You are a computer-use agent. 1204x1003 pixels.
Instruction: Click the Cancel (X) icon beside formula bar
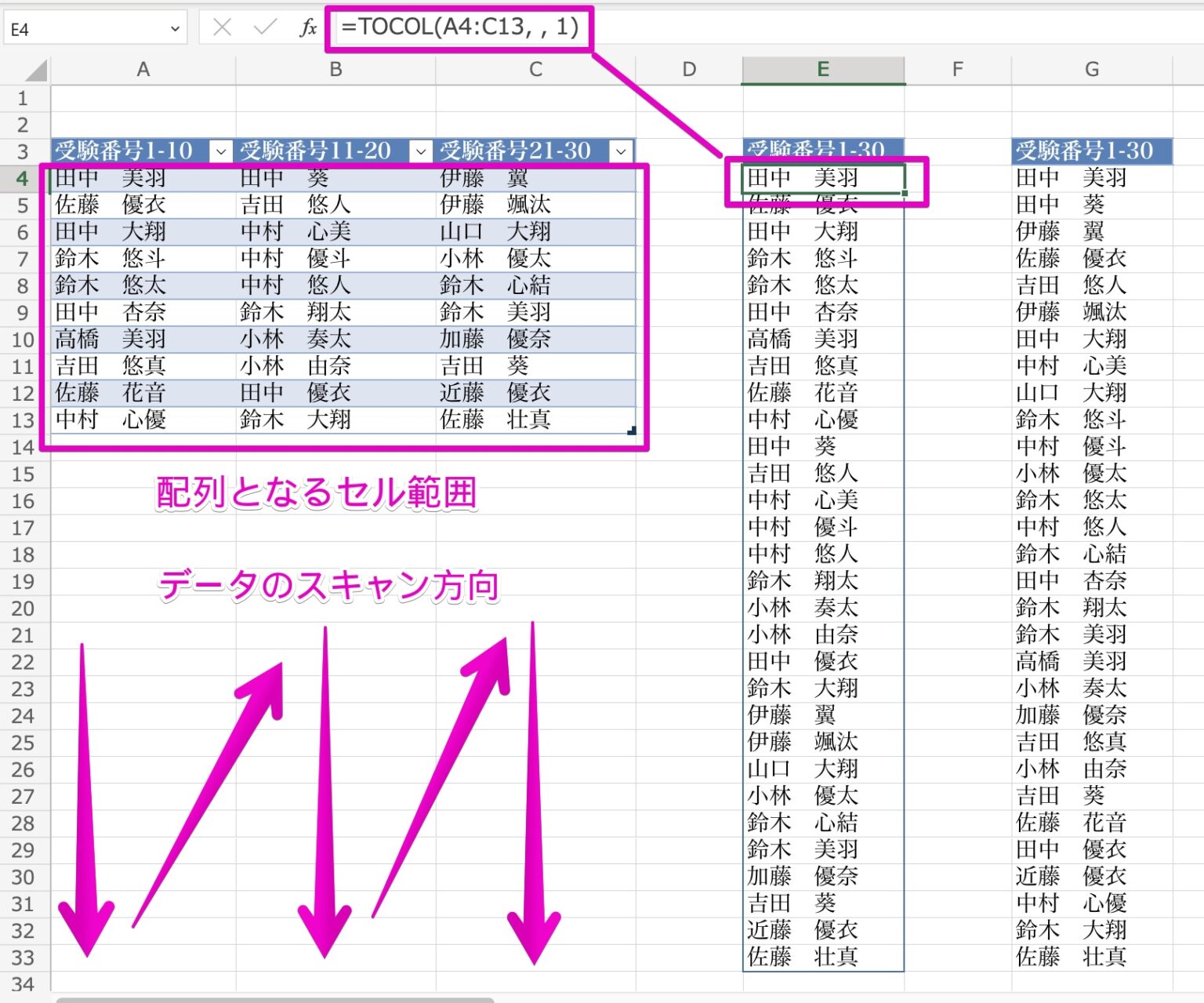(x=222, y=26)
